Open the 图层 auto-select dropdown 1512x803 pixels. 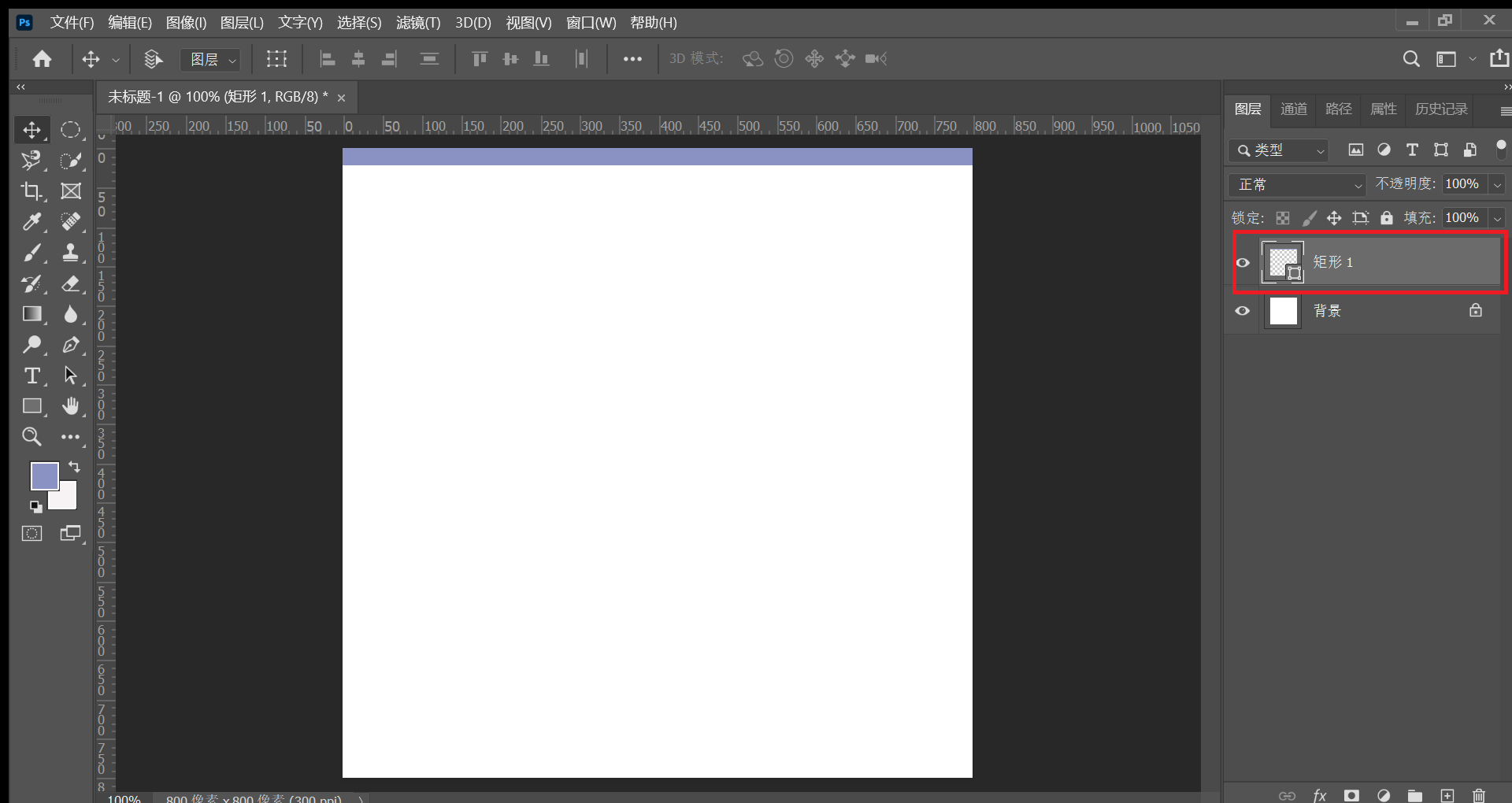(210, 60)
